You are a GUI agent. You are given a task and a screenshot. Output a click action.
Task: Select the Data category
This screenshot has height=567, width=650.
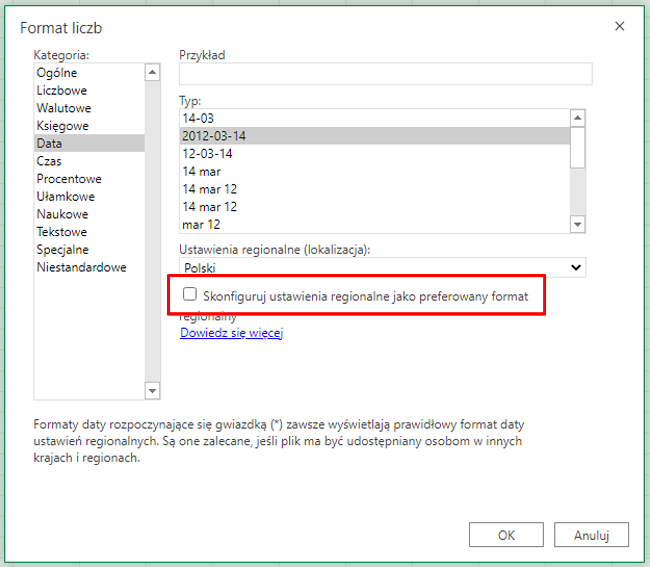coord(89,143)
